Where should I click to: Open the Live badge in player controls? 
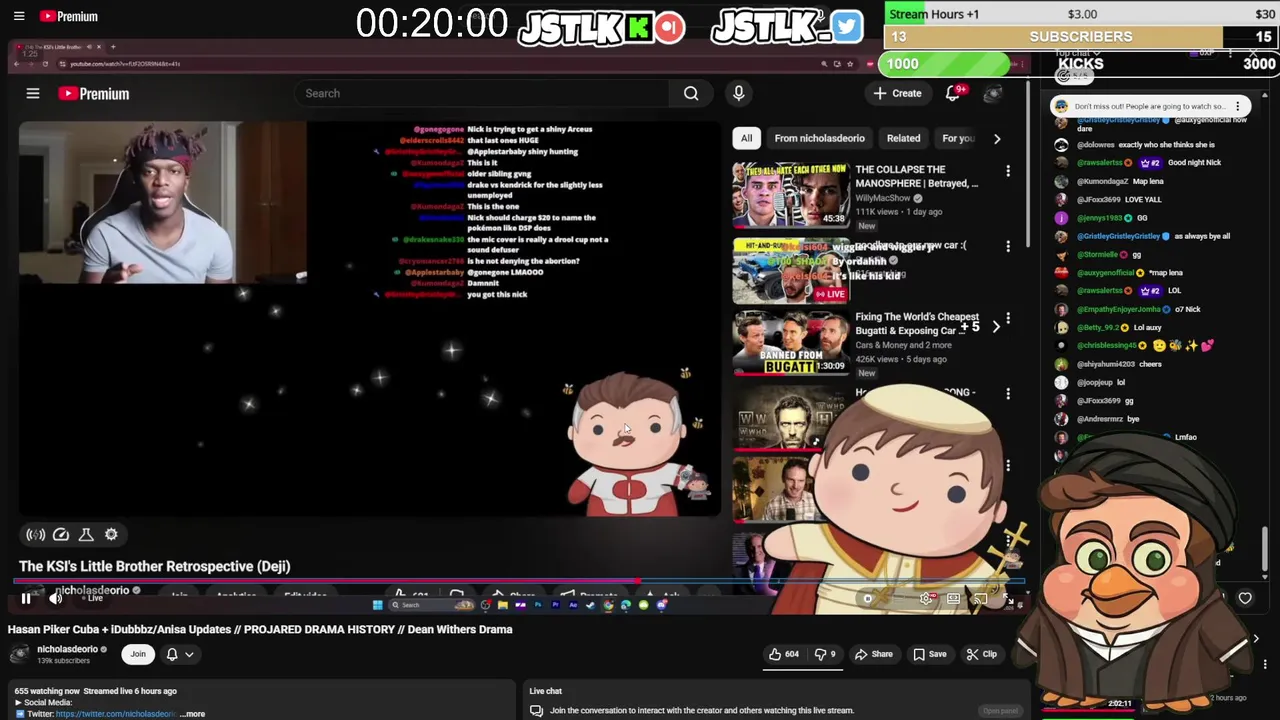tap(95, 598)
